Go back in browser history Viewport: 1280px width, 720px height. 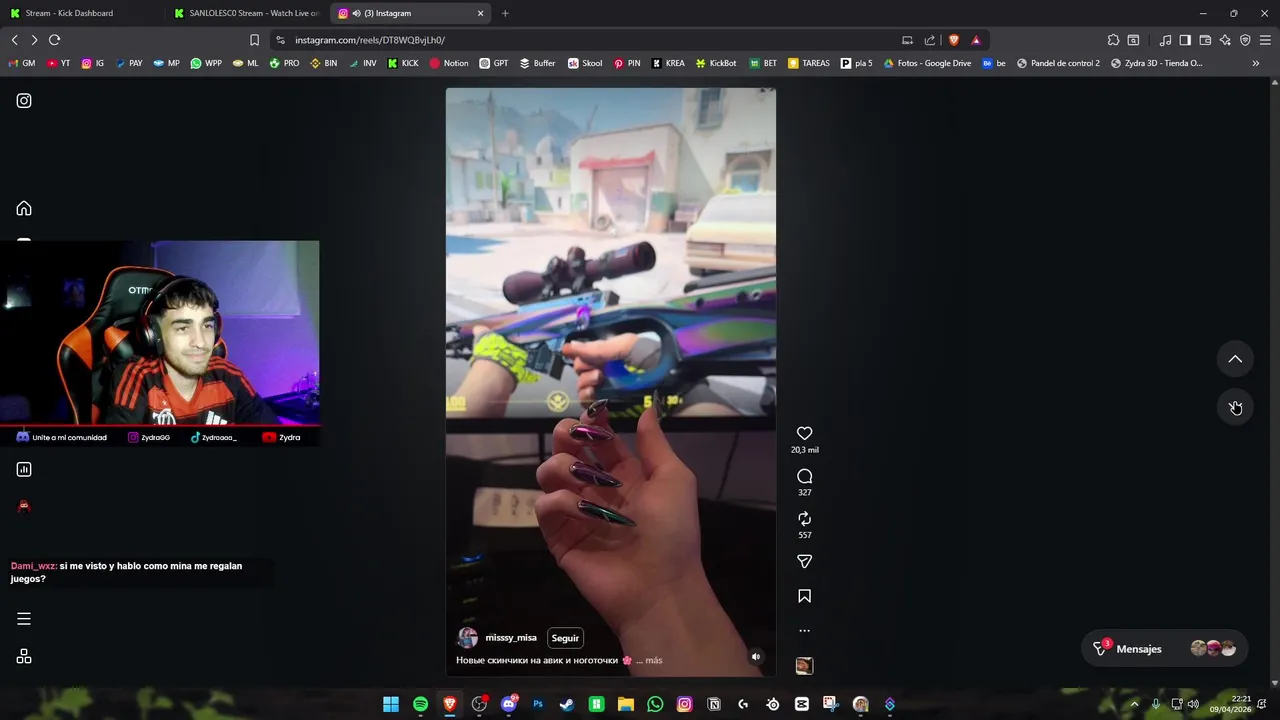point(14,40)
